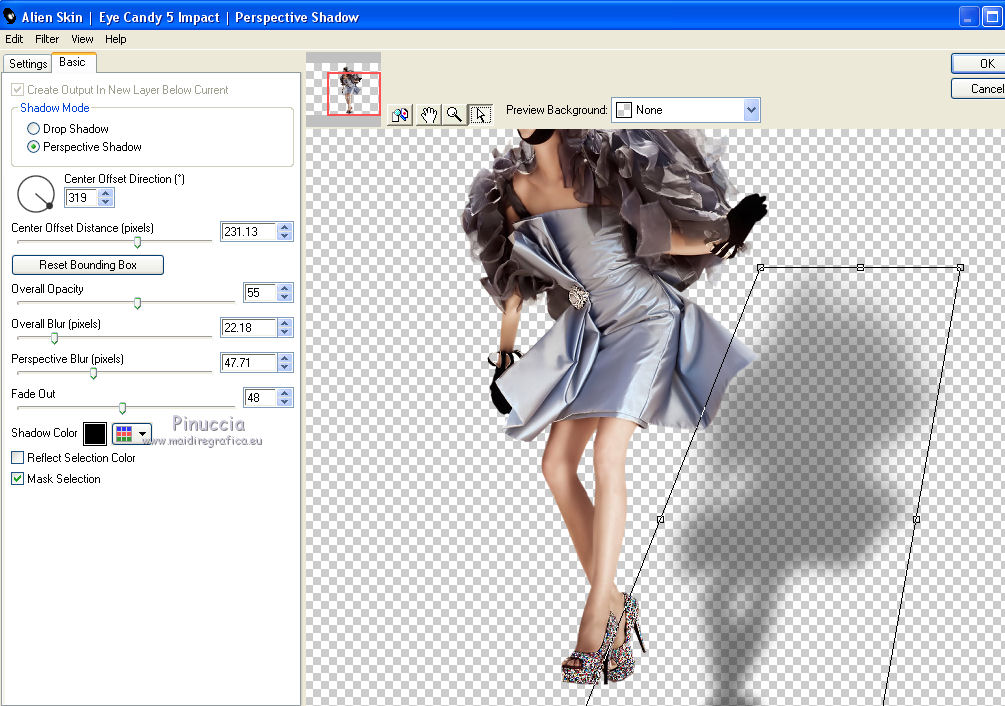Click the direction dial control
1005x706 pixels.
click(36, 194)
